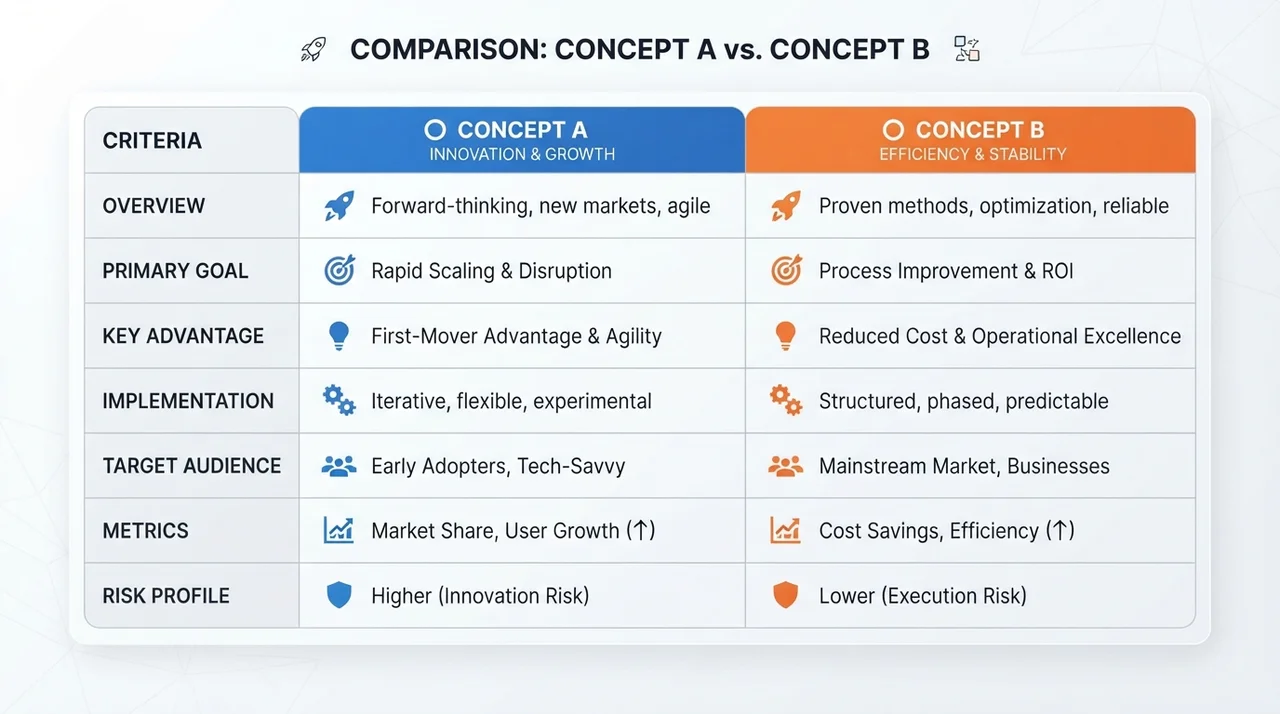Click the blue rocket icon in Overview row
Screen dimensions: 1280x714
pyautogui.click(x=339, y=206)
